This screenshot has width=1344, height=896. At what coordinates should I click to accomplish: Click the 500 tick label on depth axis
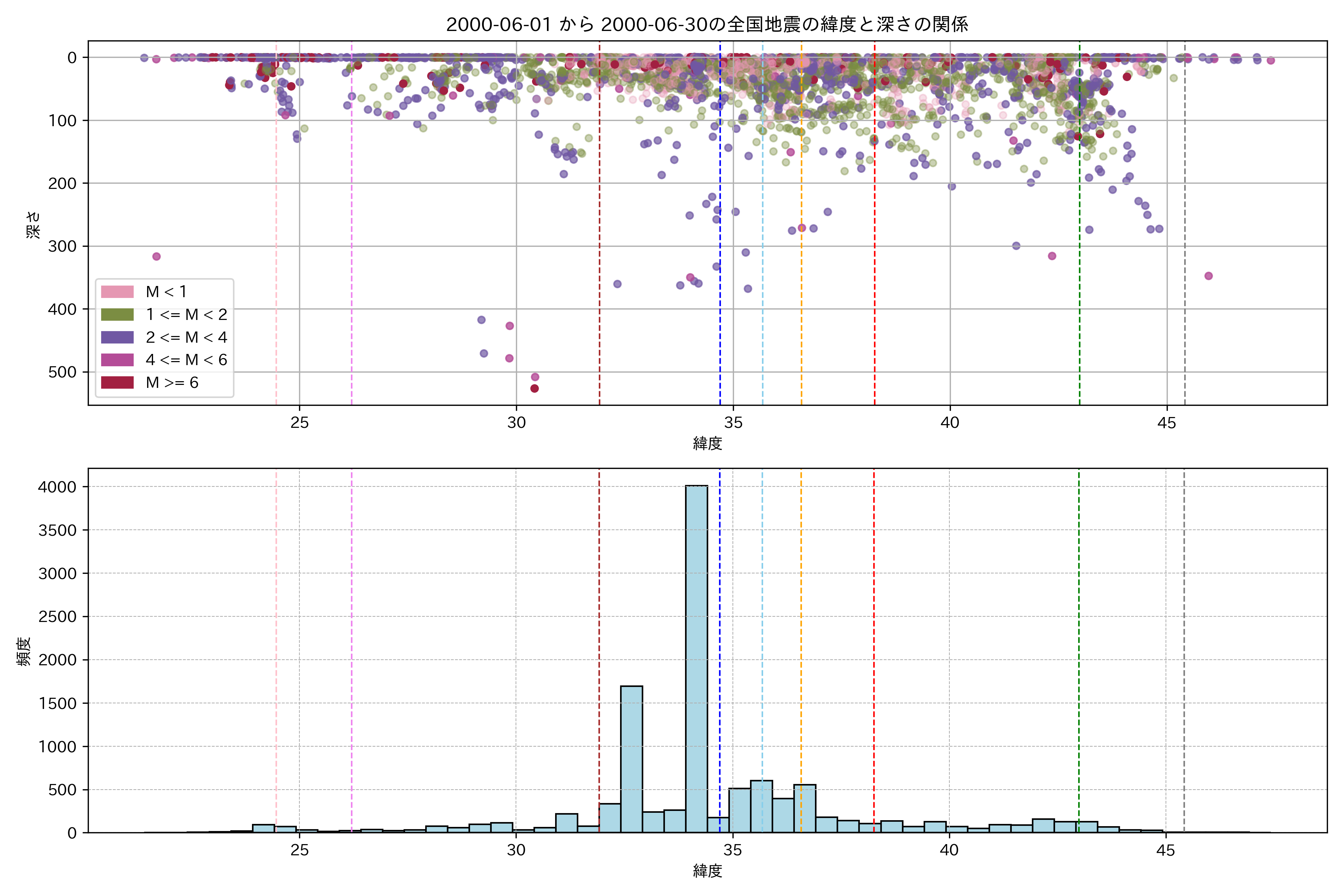tap(62, 372)
